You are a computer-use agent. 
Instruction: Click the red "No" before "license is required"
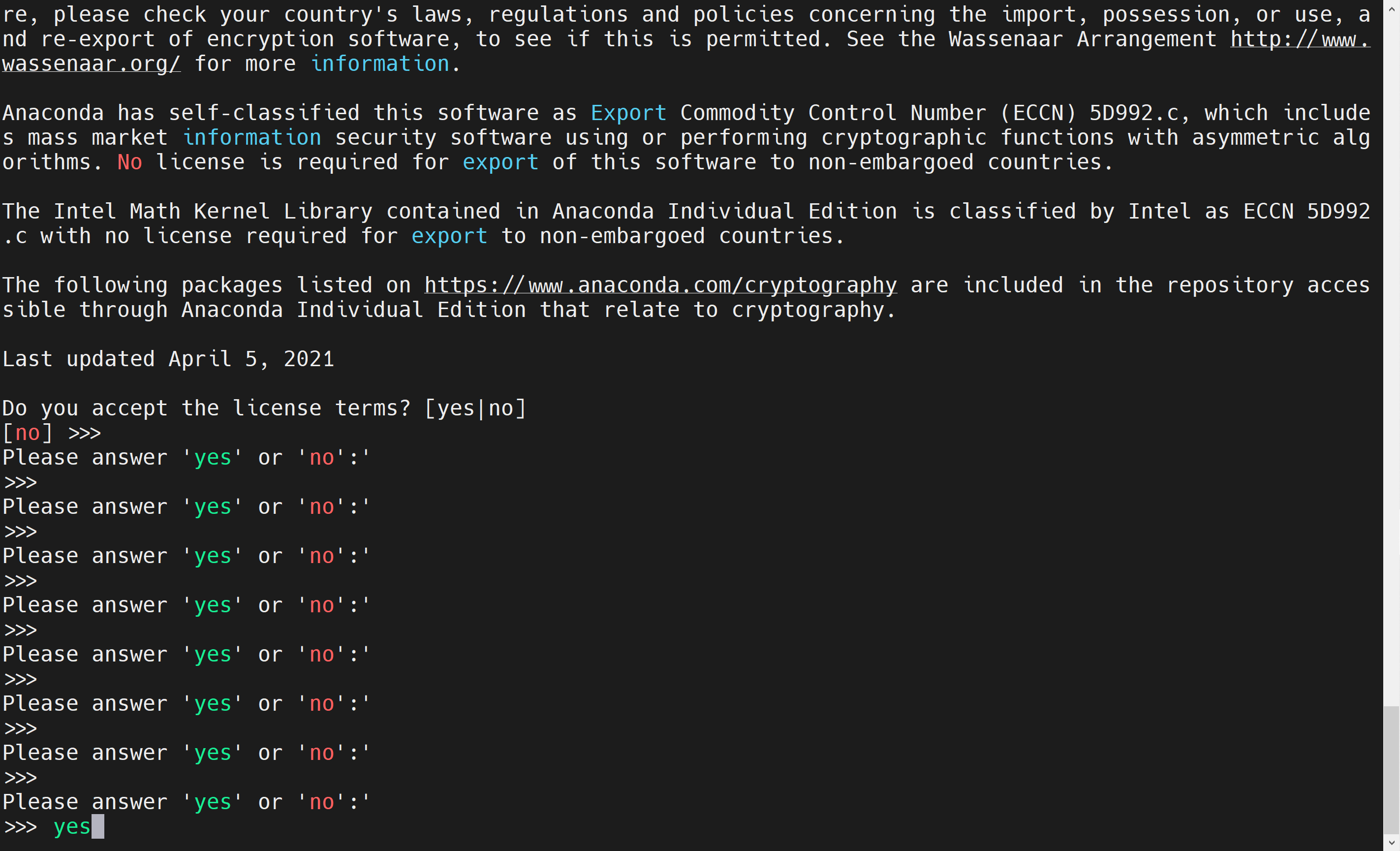pyautogui.click(x=129, y=162)
